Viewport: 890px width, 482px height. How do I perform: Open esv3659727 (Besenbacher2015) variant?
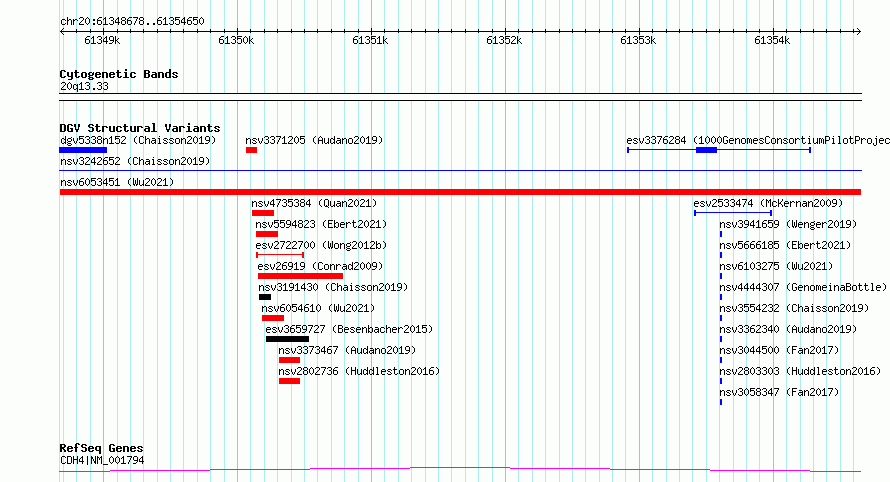349,329
